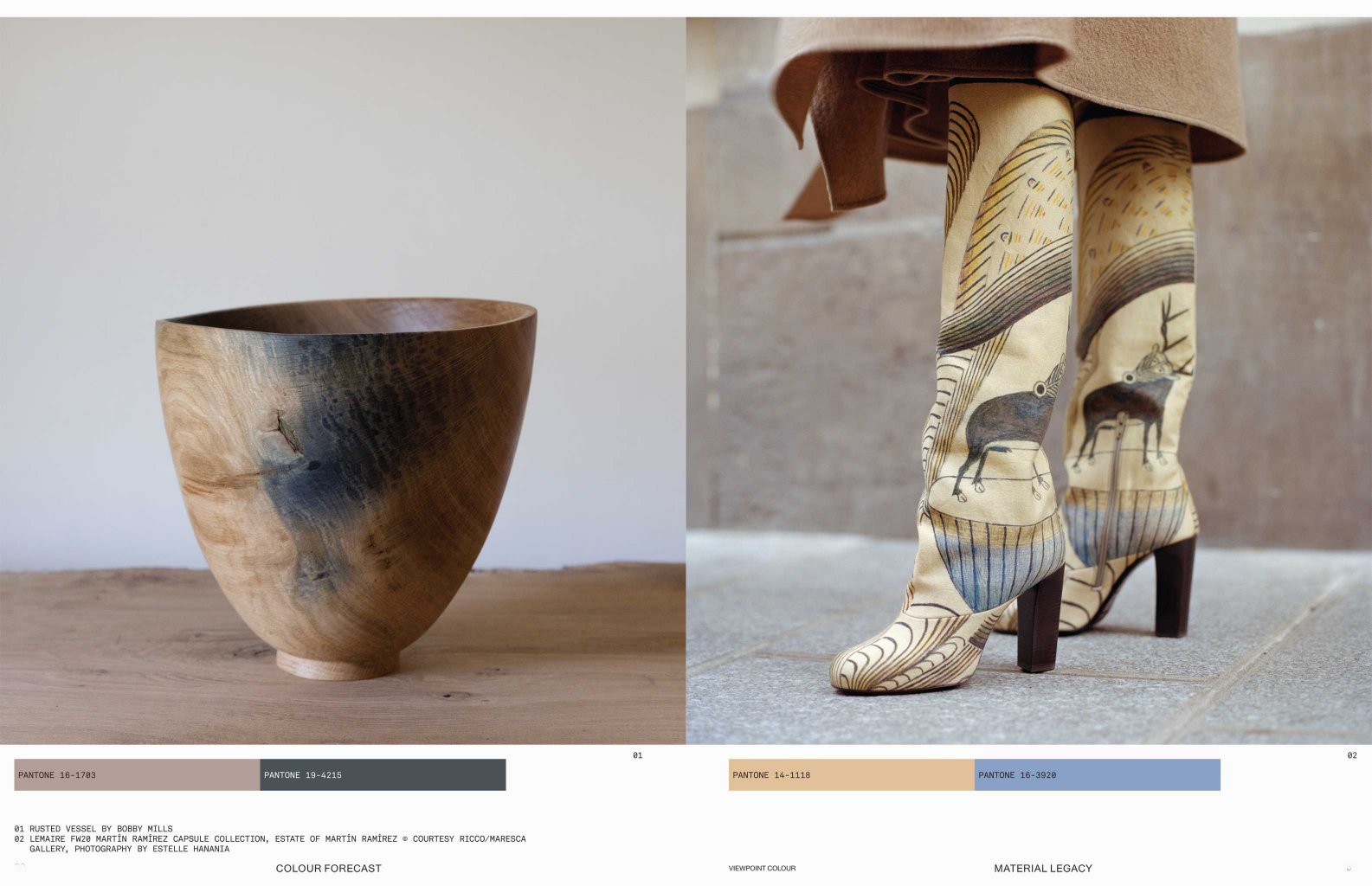Click the COLOUR FORECAST footer title
Viewport: 1372px width, 886px height.
(x=328, y=868)
